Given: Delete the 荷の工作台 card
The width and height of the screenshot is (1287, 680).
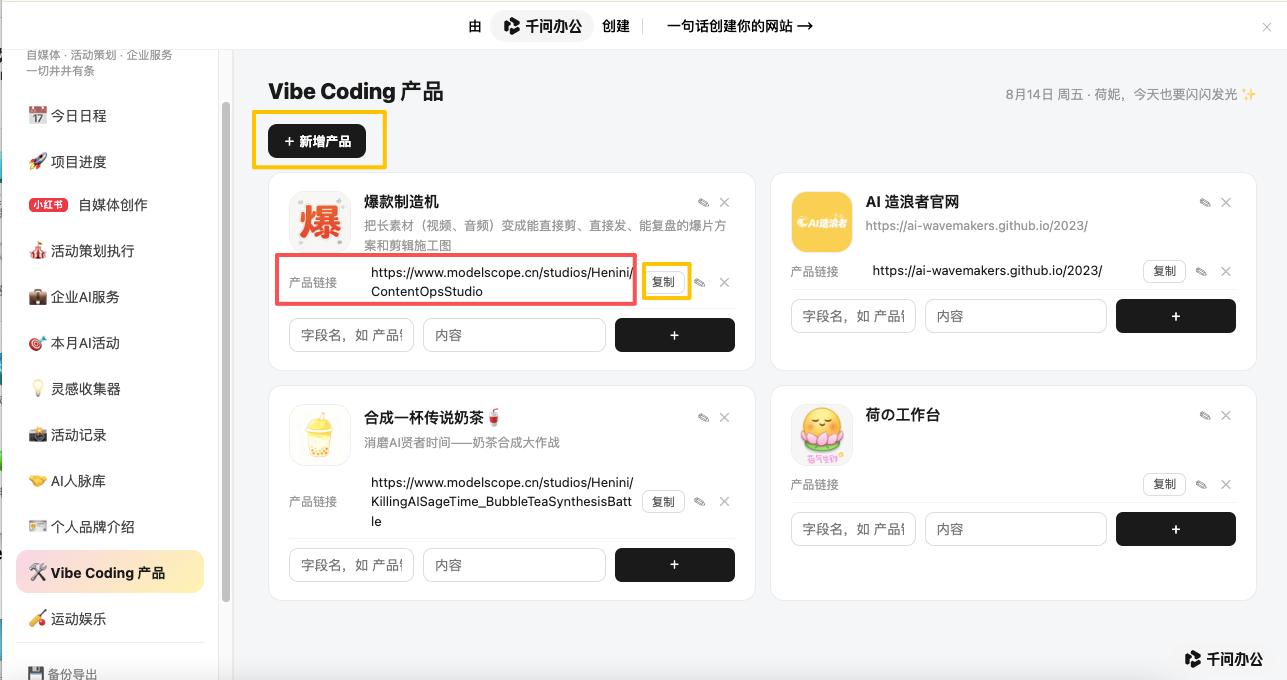Looking at the screenshot, I should 1226,416.
